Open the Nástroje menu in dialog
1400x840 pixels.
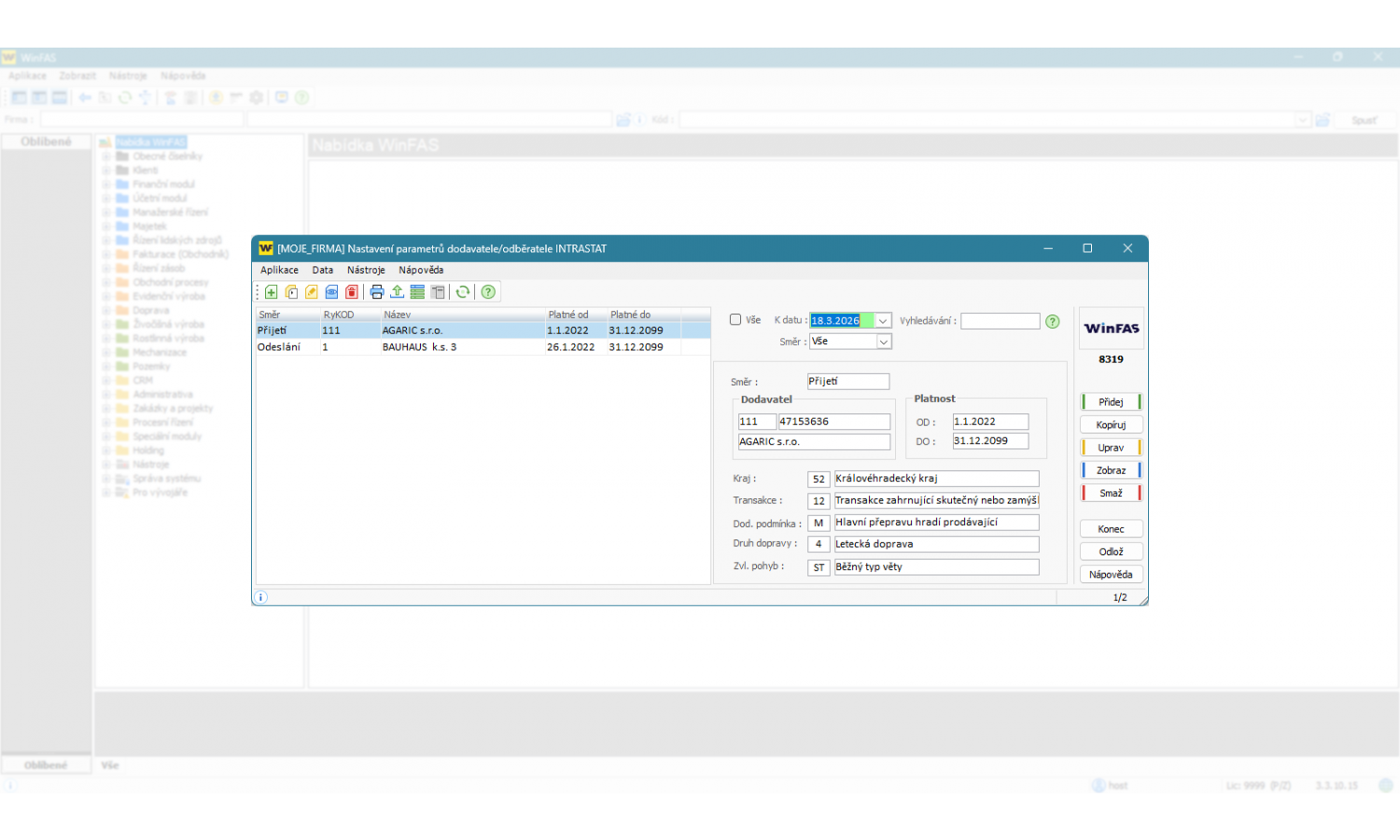coord(366,270)
